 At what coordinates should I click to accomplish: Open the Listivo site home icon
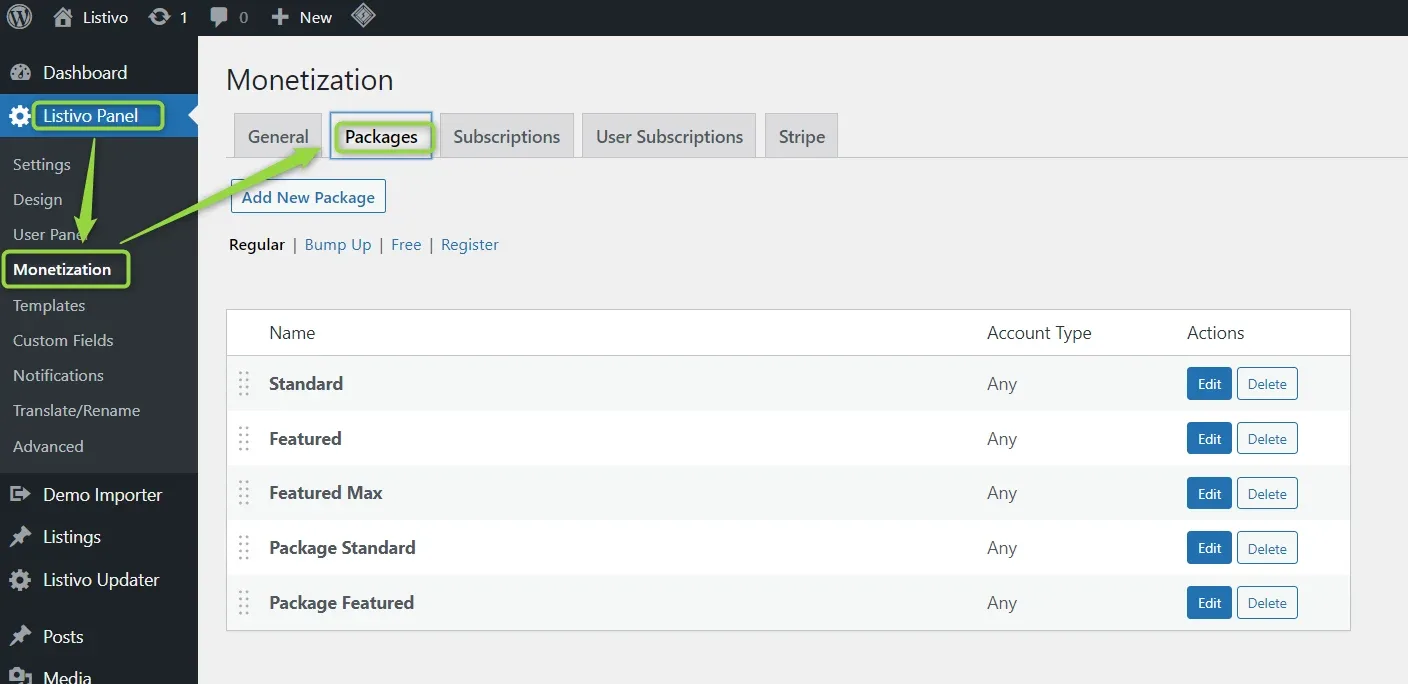click(x=62, y=17)
